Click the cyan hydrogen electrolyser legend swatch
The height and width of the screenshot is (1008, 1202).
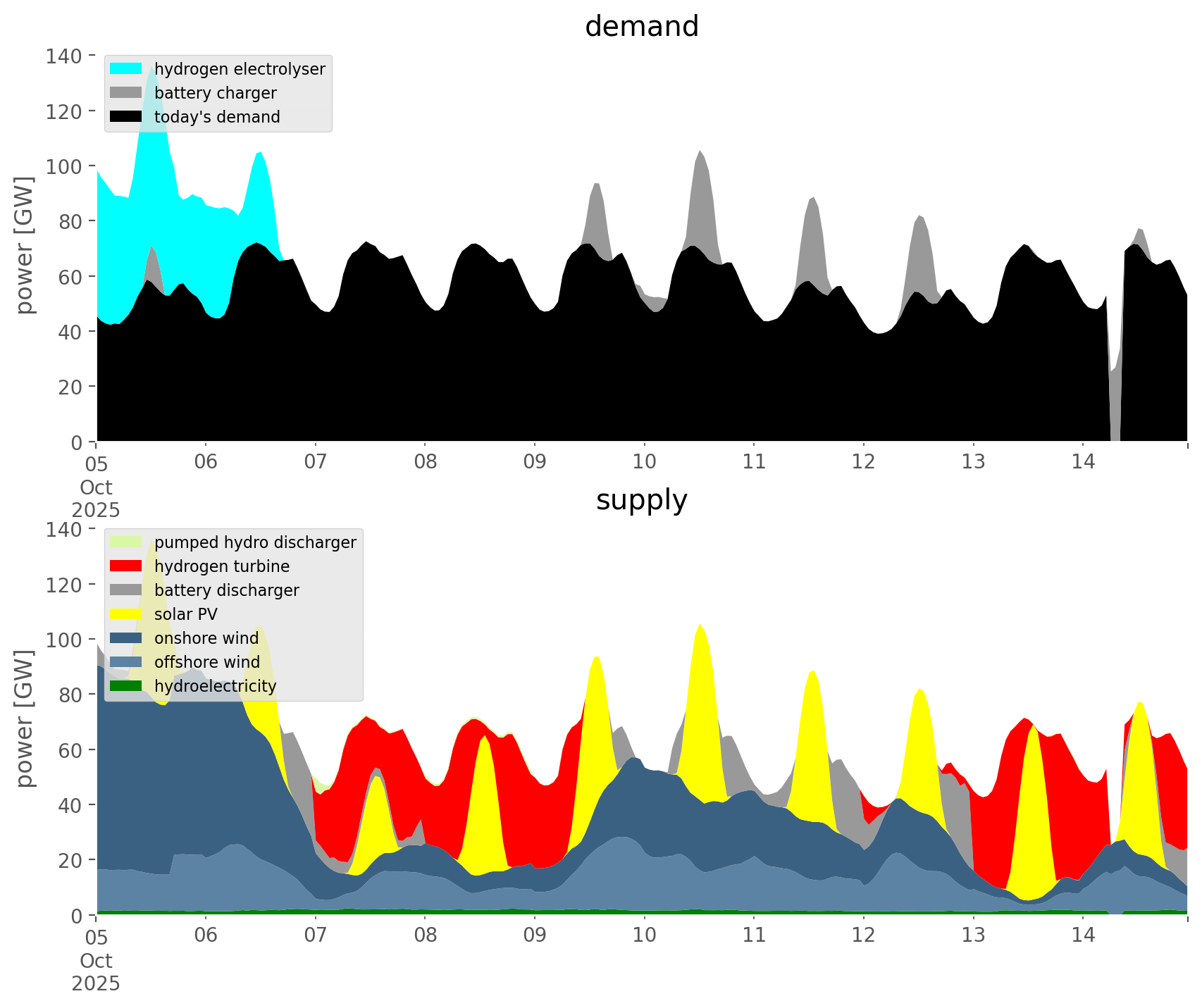(126, 69)
